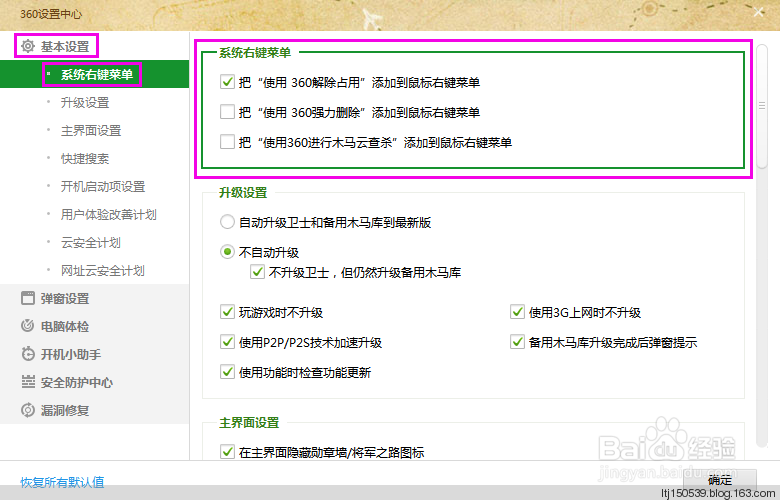Select 自动升级卫士和备用木马库到最新版 radio button
This screenshot has height=500, width=780.
[x=227, y=222]
